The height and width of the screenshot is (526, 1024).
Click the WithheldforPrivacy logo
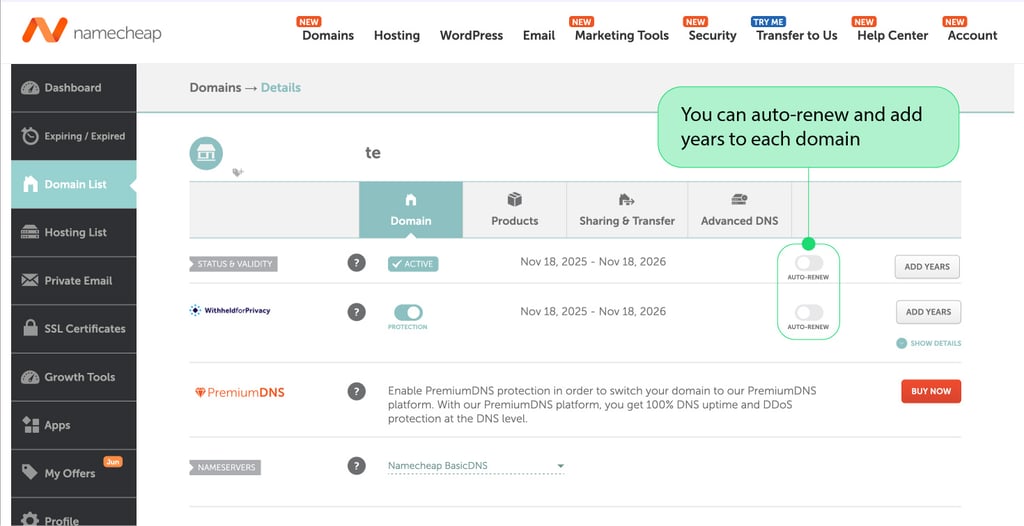coord(230,310)
